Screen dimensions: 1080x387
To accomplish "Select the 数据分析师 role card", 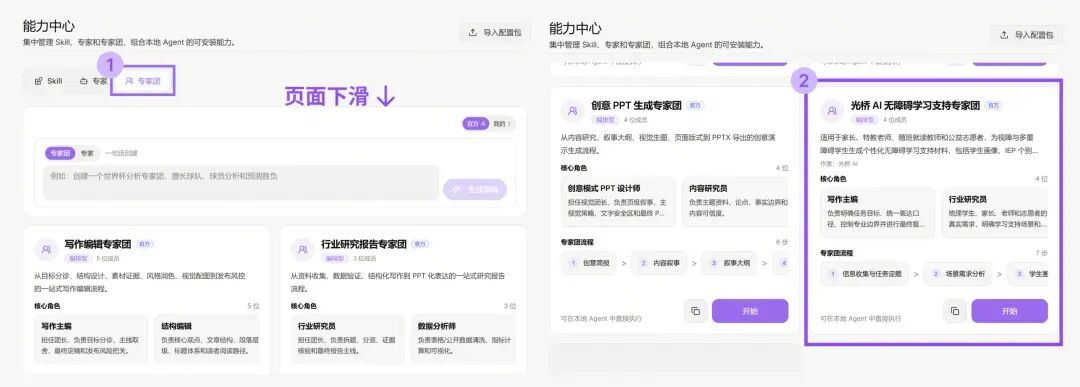I will point(463,339).
